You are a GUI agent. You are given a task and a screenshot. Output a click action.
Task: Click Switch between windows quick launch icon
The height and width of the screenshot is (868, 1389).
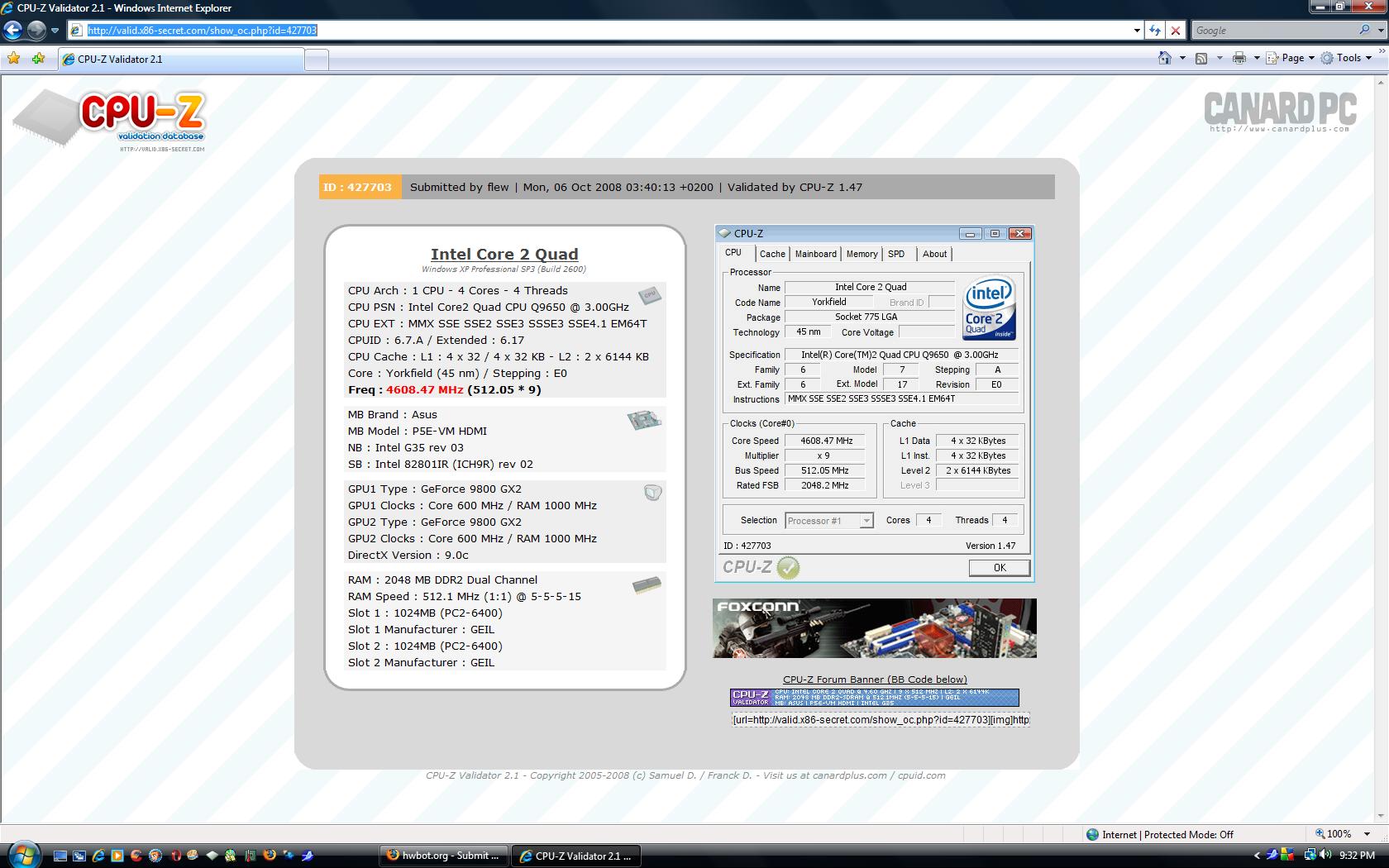(79, 856)
